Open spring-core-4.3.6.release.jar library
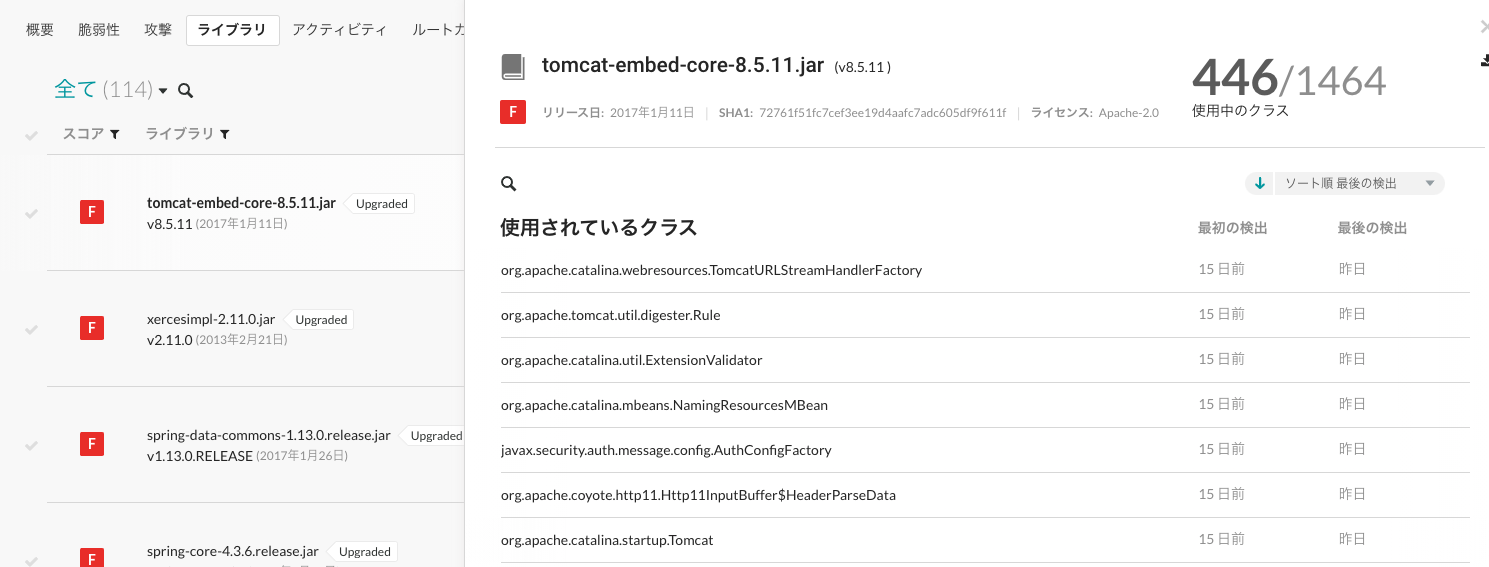1489x567 pixels. 233,551
